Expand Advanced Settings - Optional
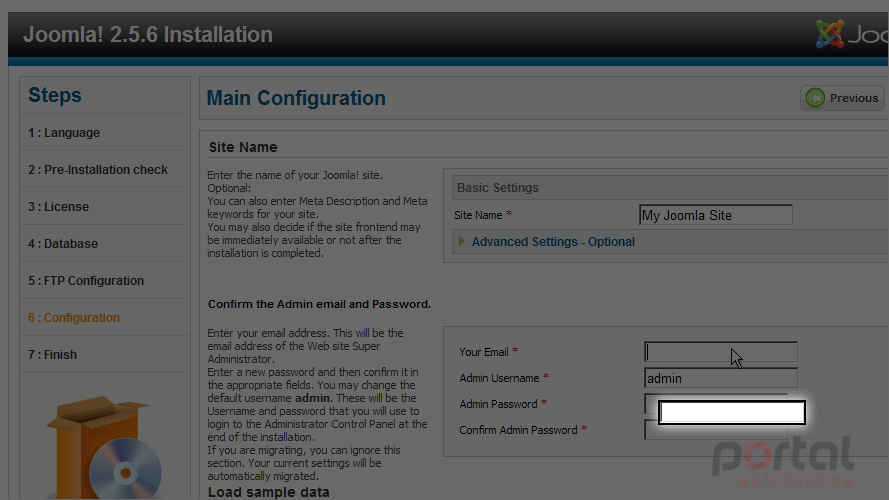Screen dimensions: 889x500 coord(553,241)
